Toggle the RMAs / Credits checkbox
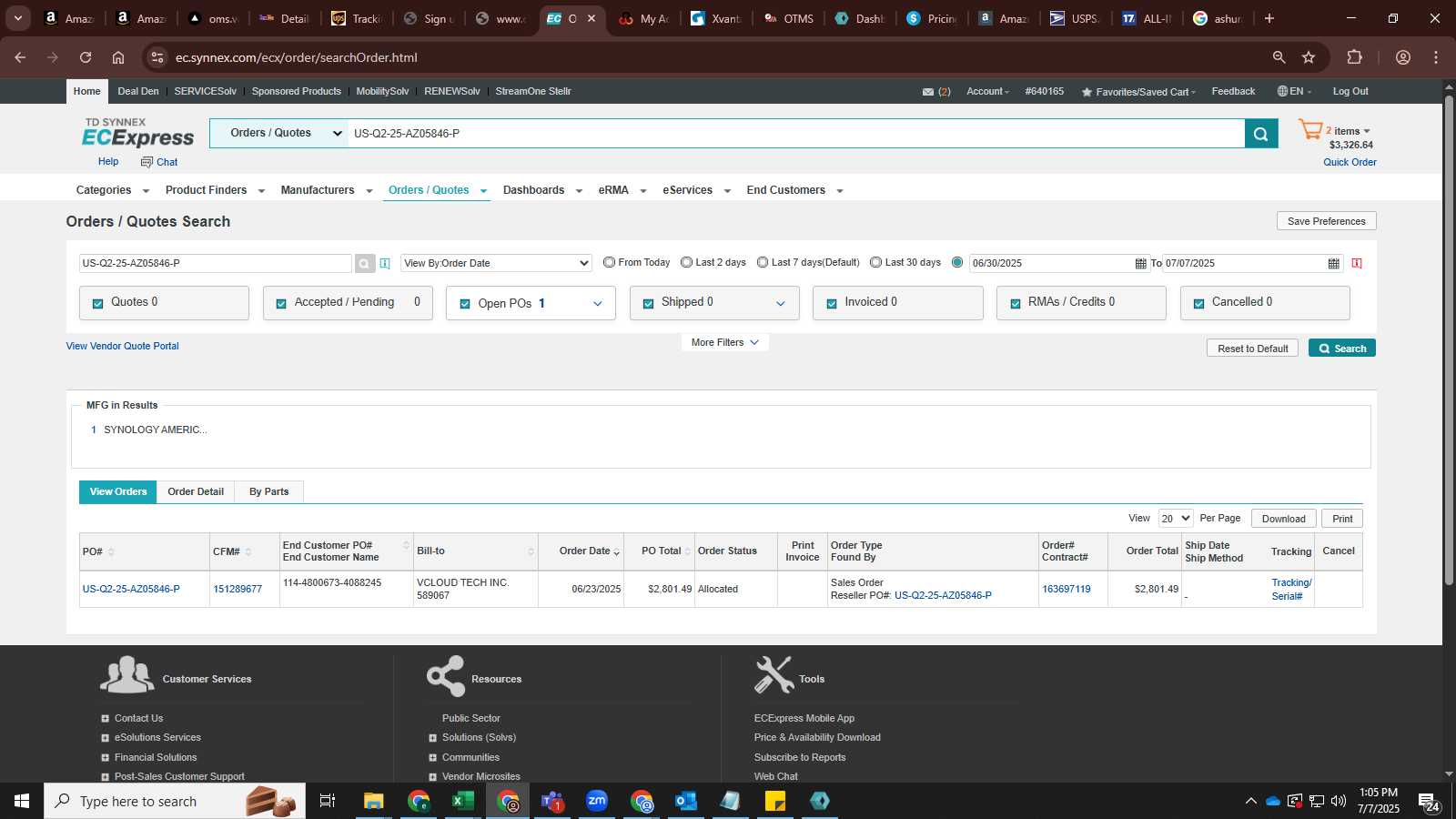Screen dimensions: 1456x819 pos(1016,304)
